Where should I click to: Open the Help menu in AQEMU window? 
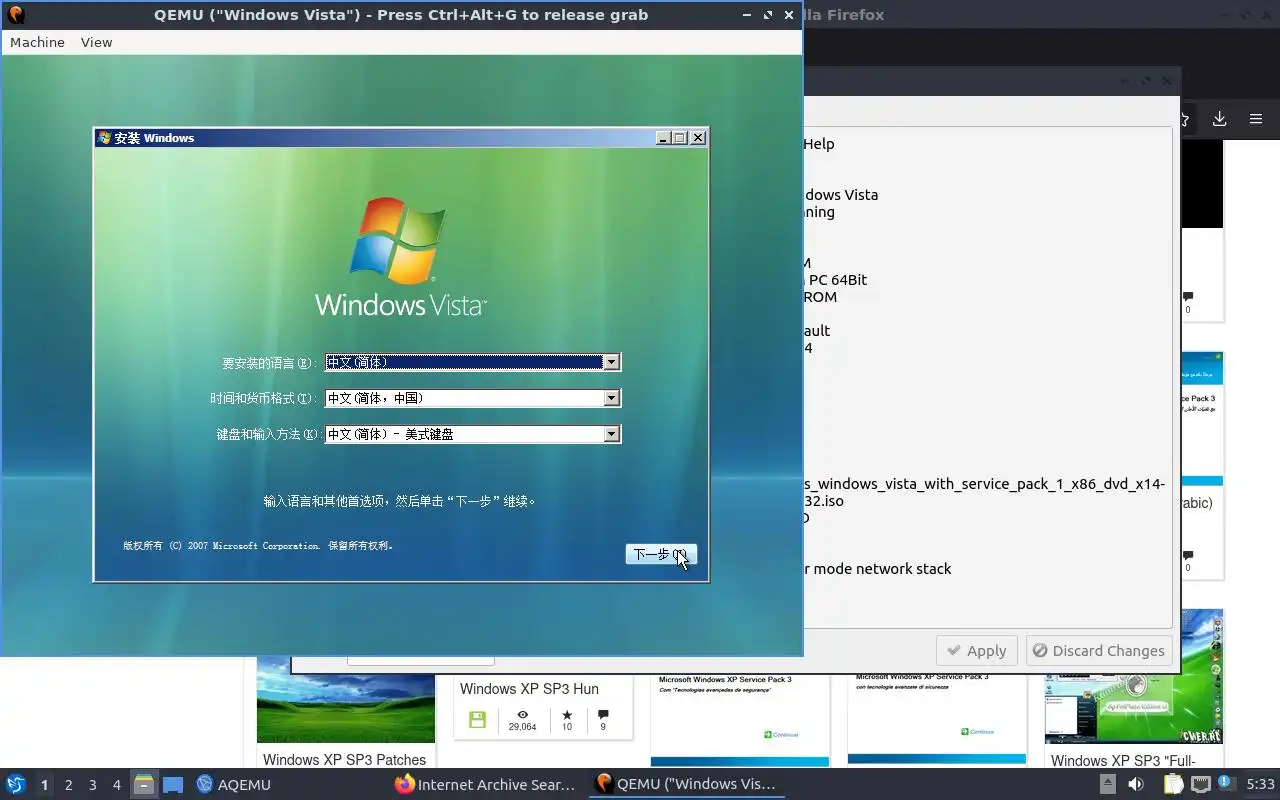(818, 144)
